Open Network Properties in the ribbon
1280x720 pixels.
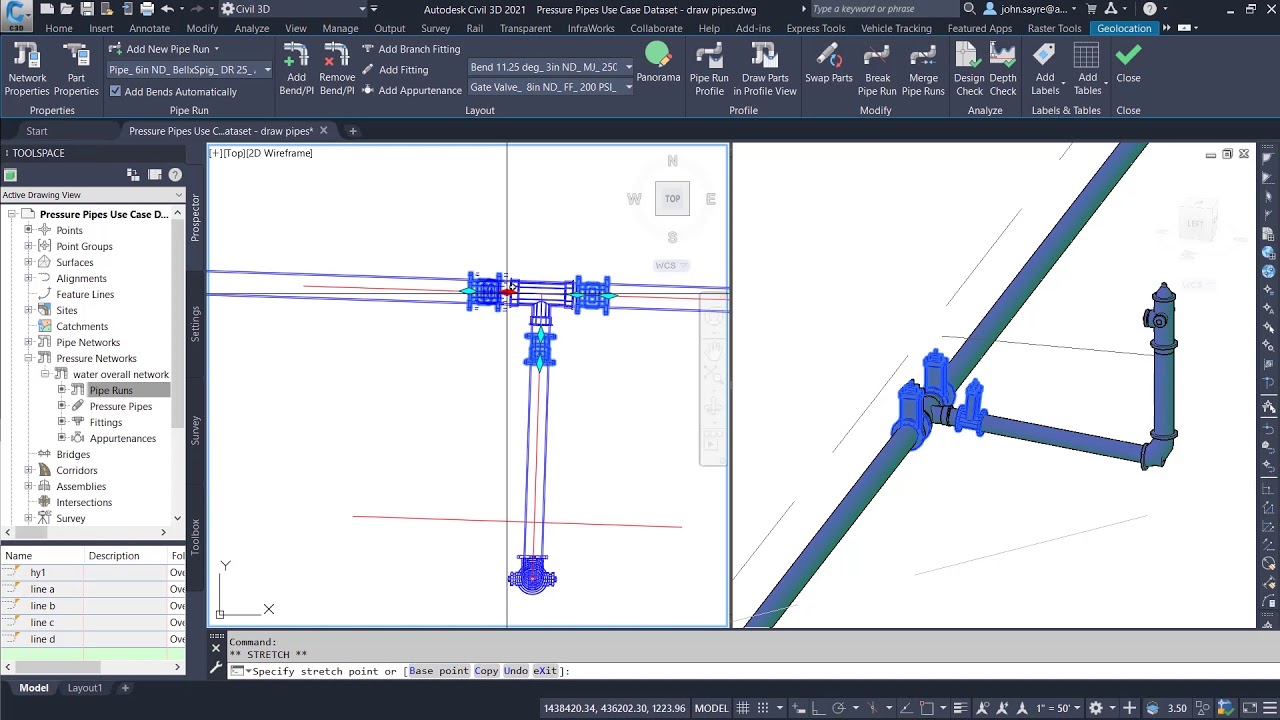(x=27, y=69)
